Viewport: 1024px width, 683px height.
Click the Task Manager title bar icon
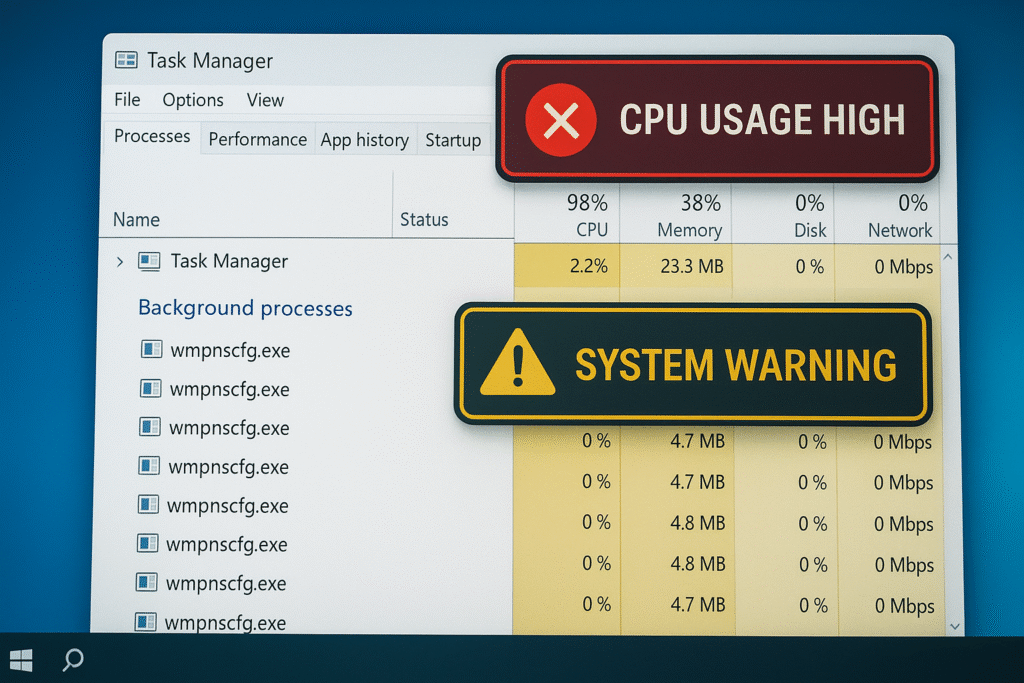point(126,60)
